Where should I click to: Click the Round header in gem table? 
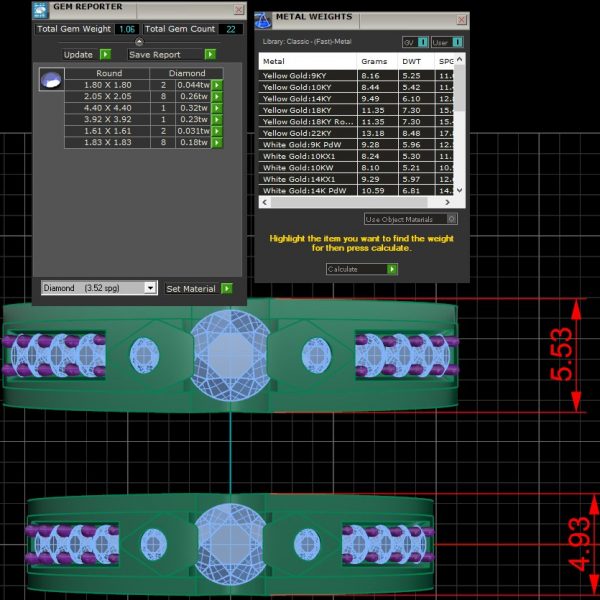[109, 73]
